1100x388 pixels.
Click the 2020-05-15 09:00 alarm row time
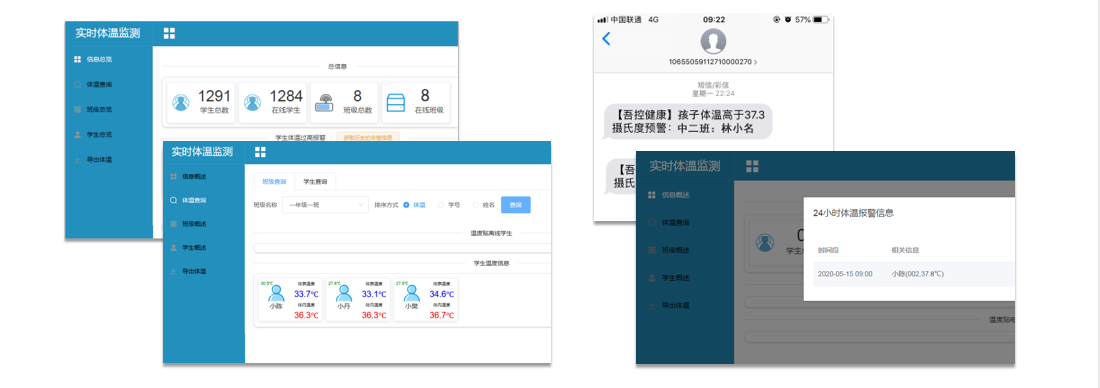(845, 274)
